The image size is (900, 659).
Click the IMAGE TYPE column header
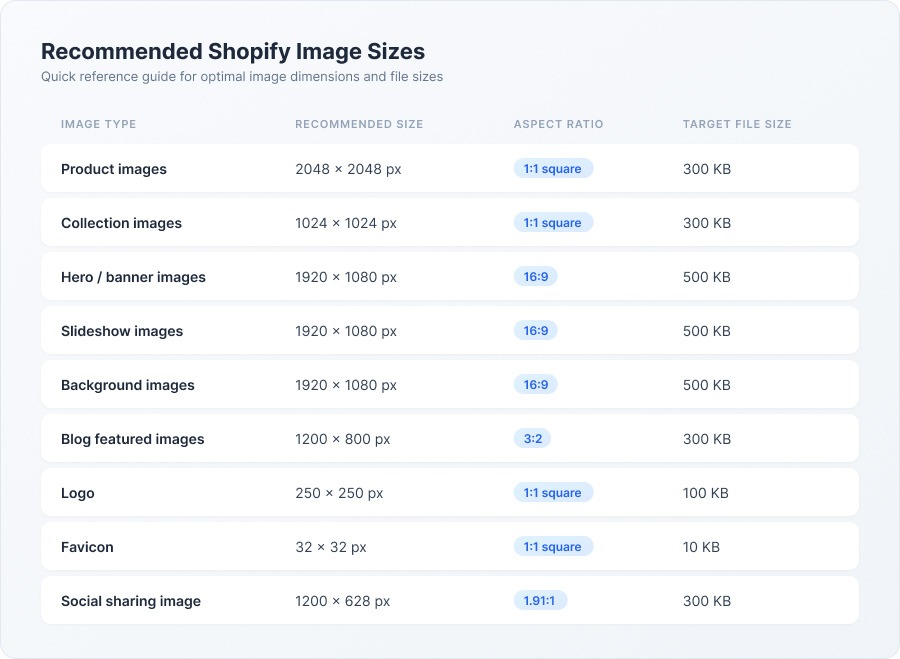coord(98,124)
